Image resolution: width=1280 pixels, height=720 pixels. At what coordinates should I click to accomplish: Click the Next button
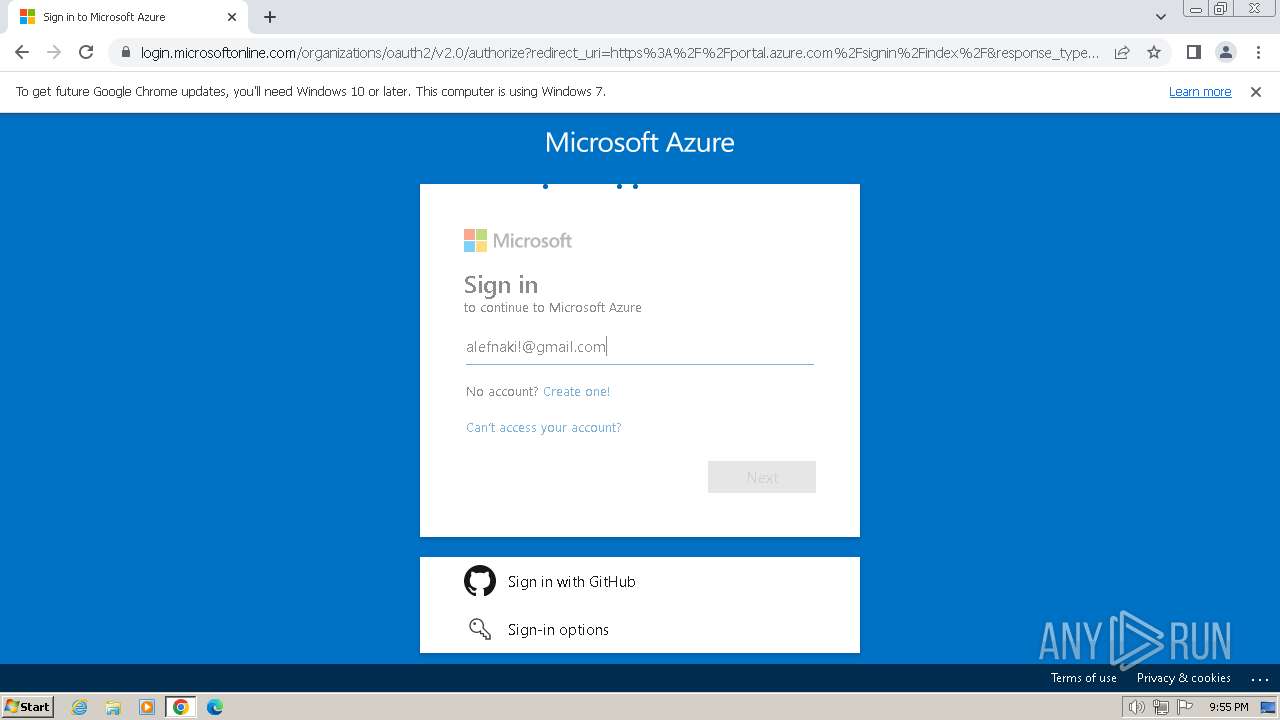click(x=762, y=477)
